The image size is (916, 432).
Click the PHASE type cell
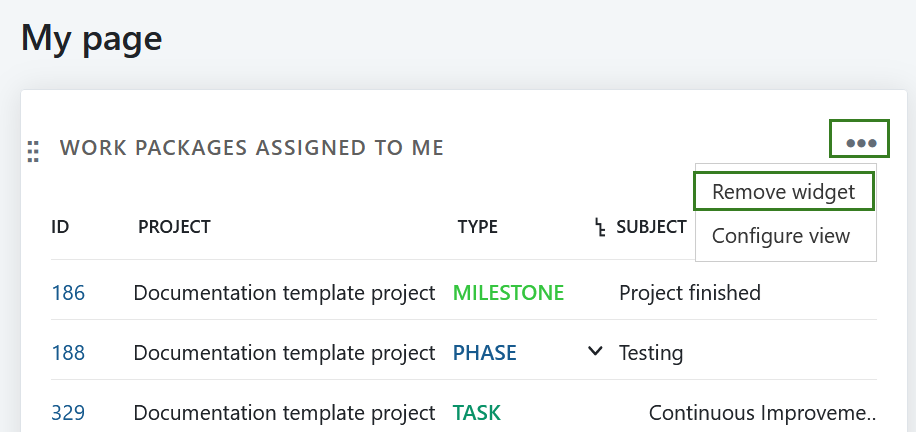[x=485, y=353]
